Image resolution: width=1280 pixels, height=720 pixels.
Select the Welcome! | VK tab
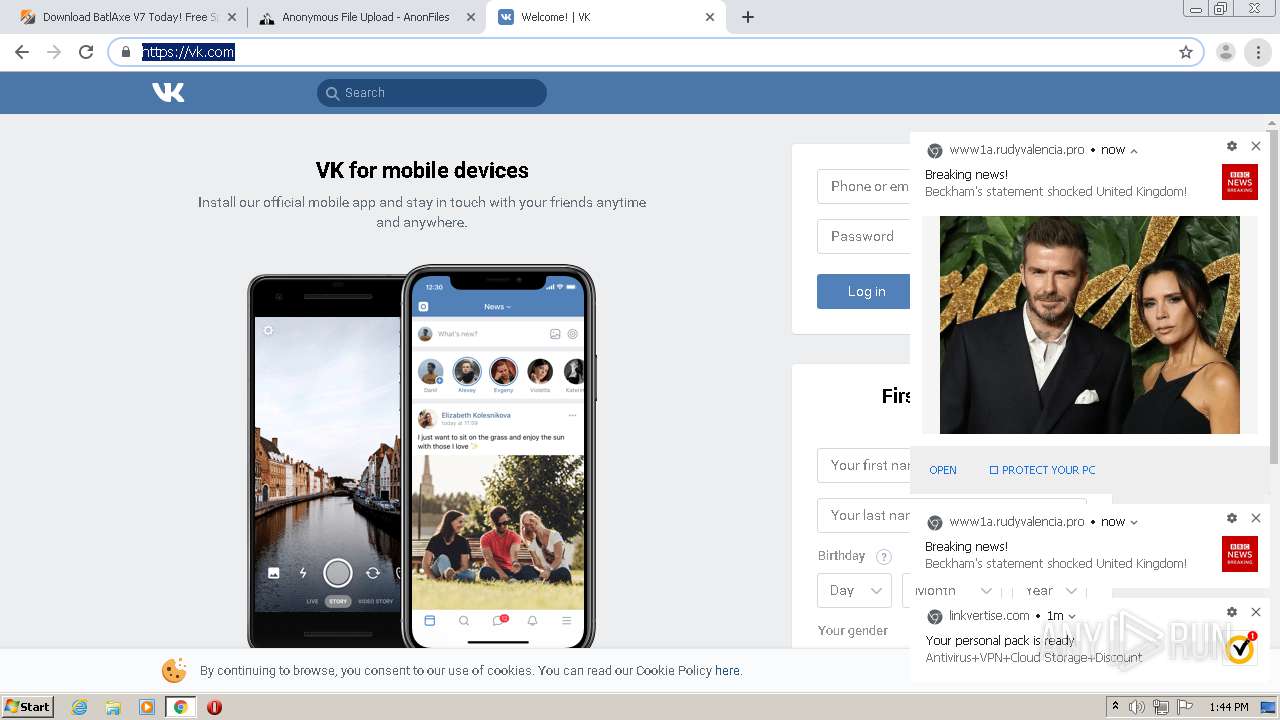tap(605, 17)
